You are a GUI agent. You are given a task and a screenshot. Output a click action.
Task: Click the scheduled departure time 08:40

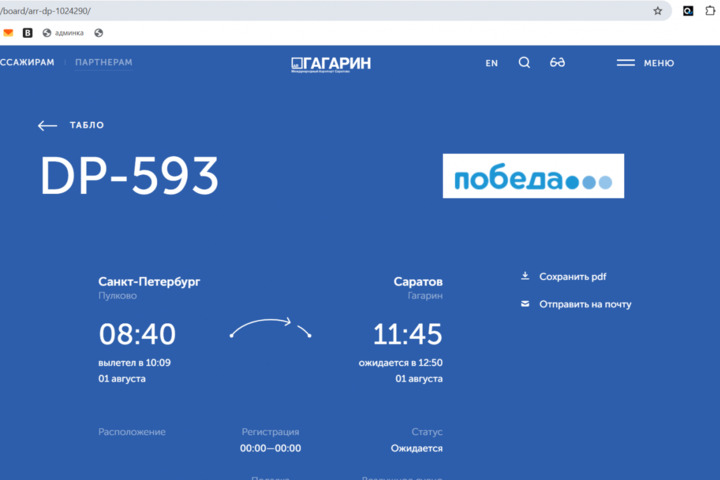137,334
